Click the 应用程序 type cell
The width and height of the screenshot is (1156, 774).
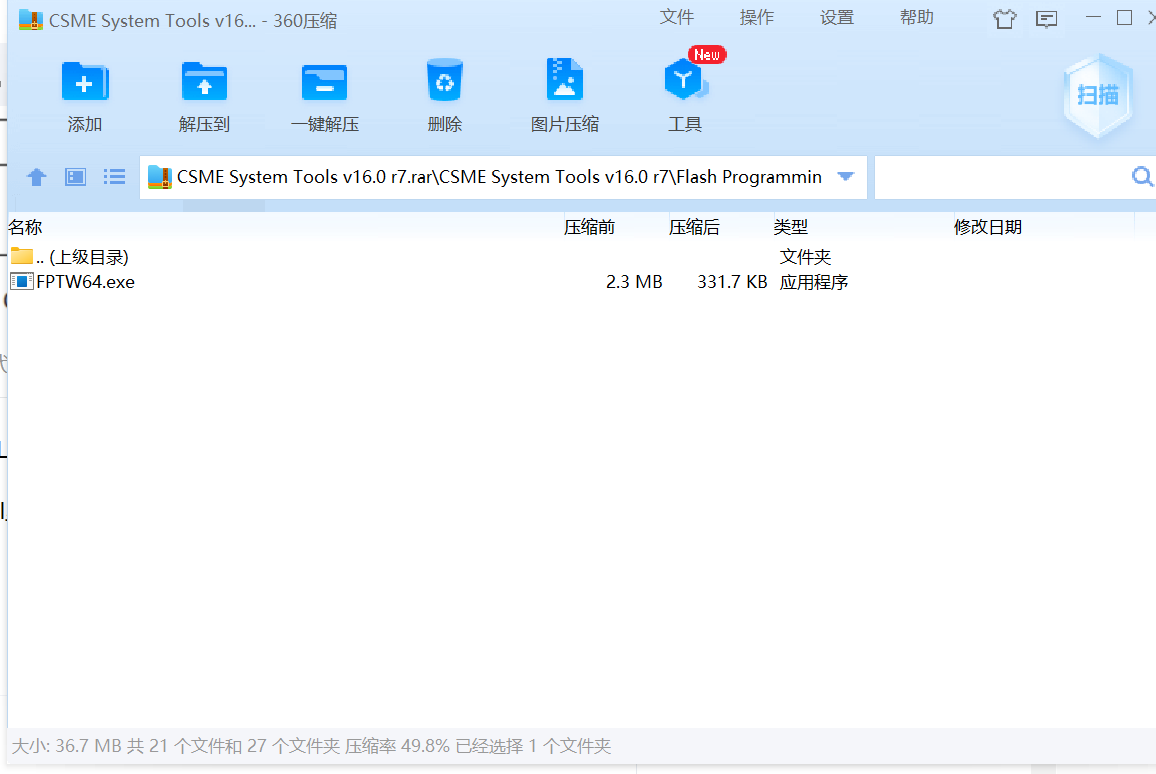click(814, 282)
